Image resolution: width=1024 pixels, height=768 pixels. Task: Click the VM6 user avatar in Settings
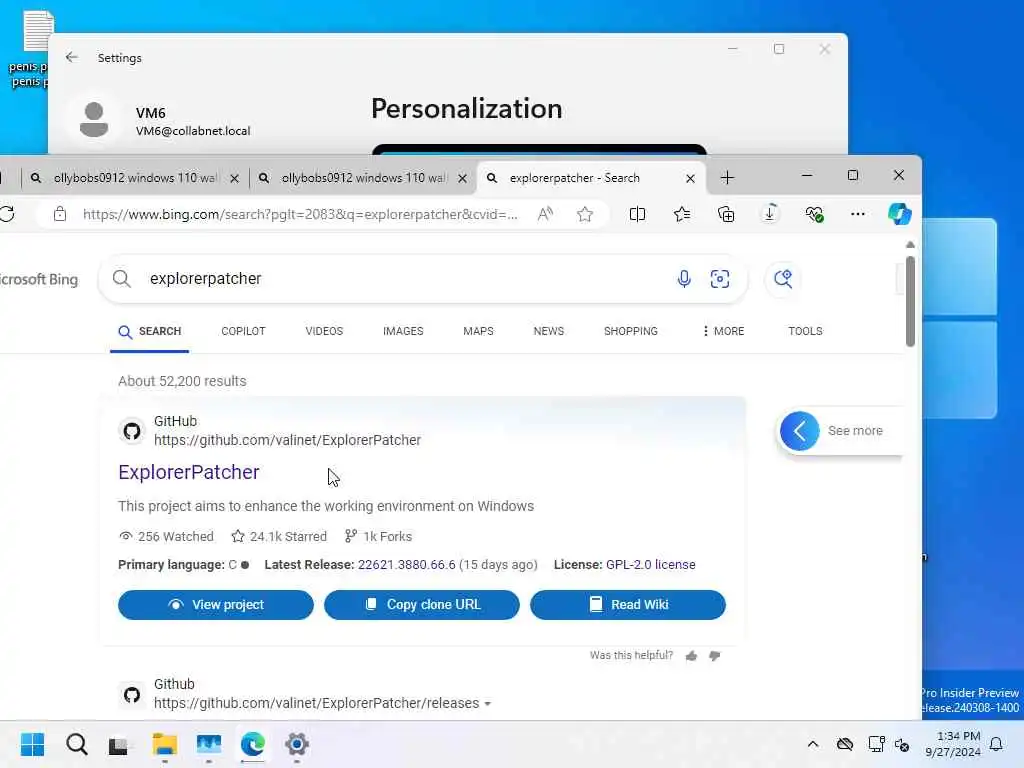click(x=94, y=120)
